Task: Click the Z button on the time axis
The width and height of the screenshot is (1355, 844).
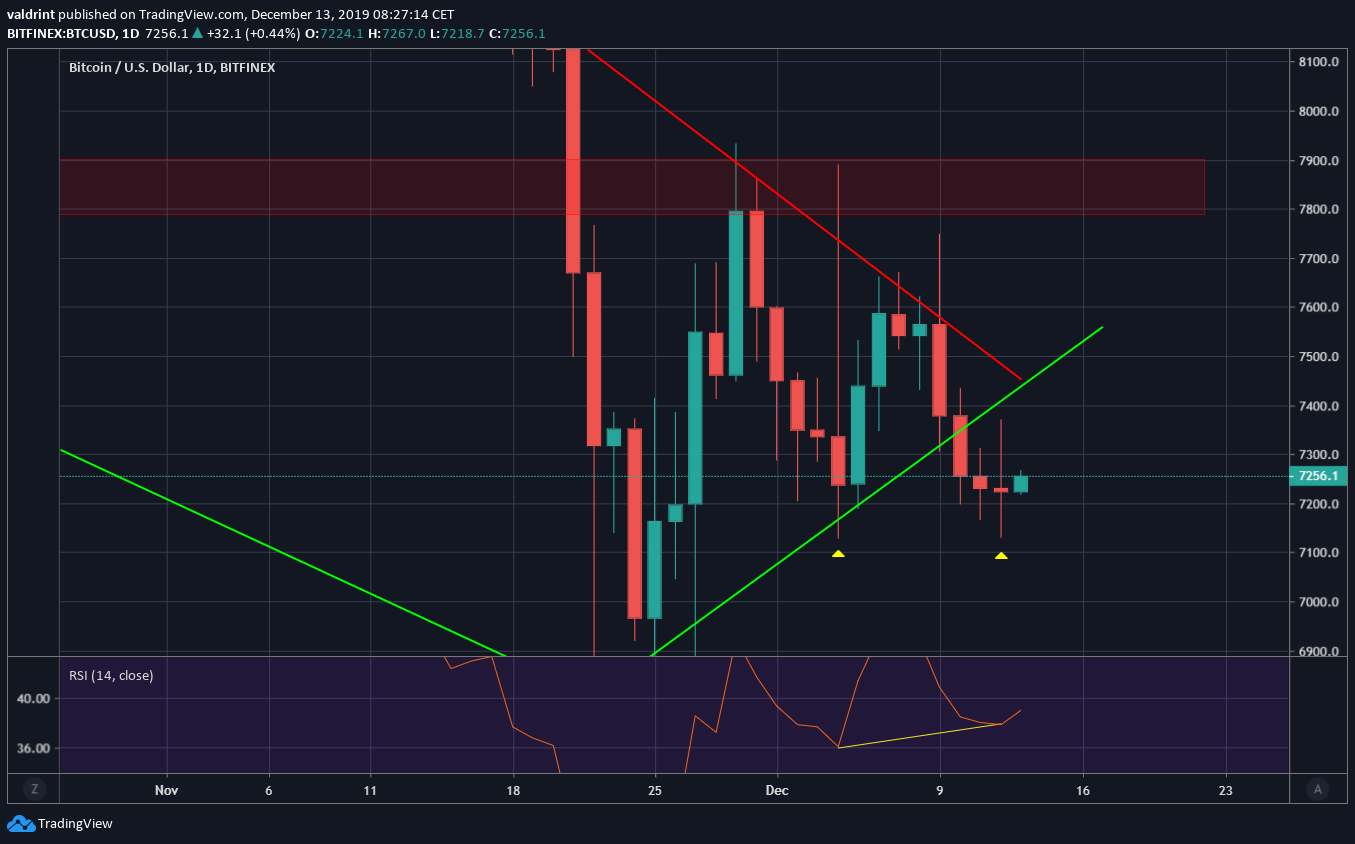Action: (34, 789)
